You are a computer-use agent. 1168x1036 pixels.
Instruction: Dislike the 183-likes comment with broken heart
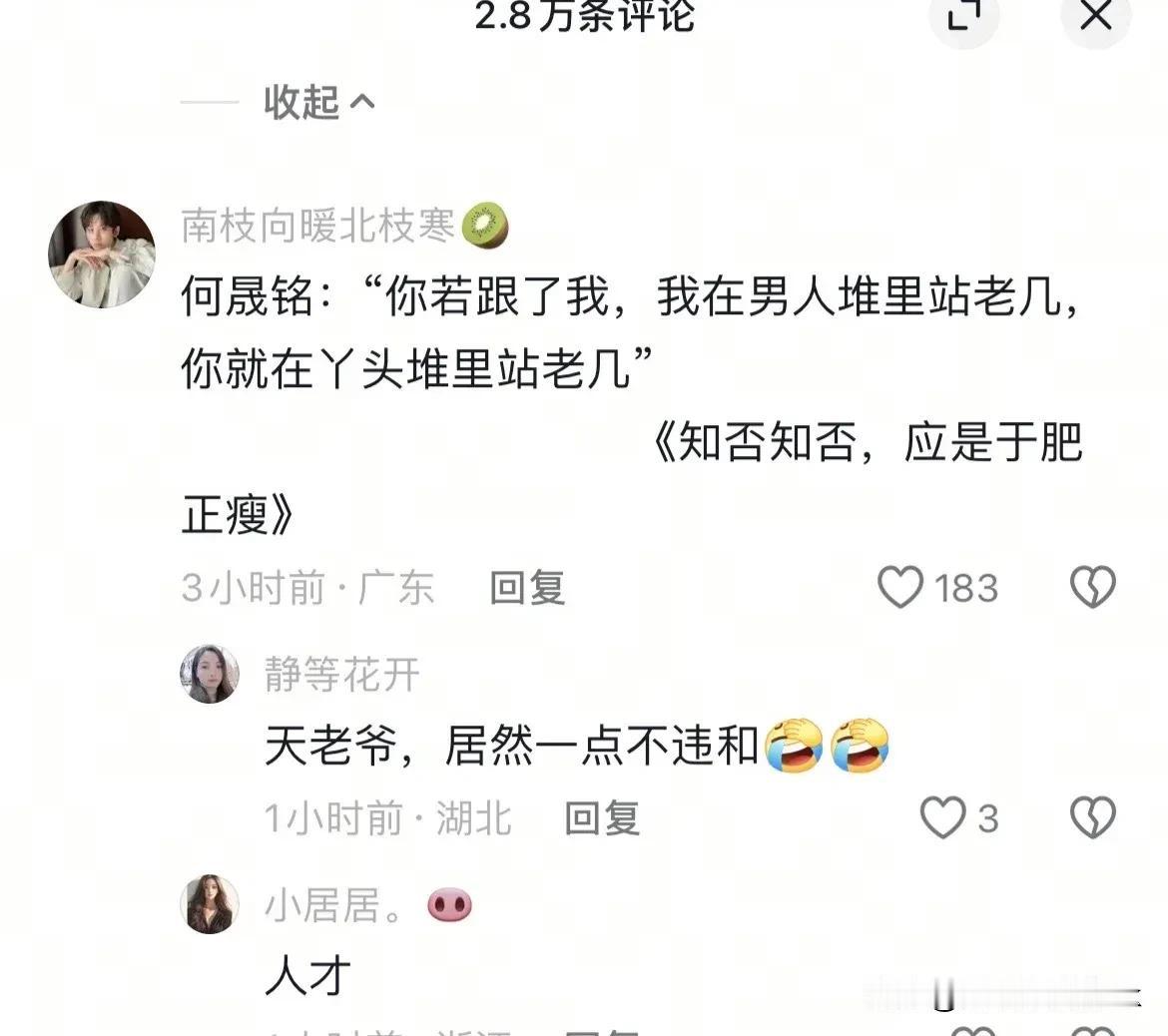[1093, 587]
